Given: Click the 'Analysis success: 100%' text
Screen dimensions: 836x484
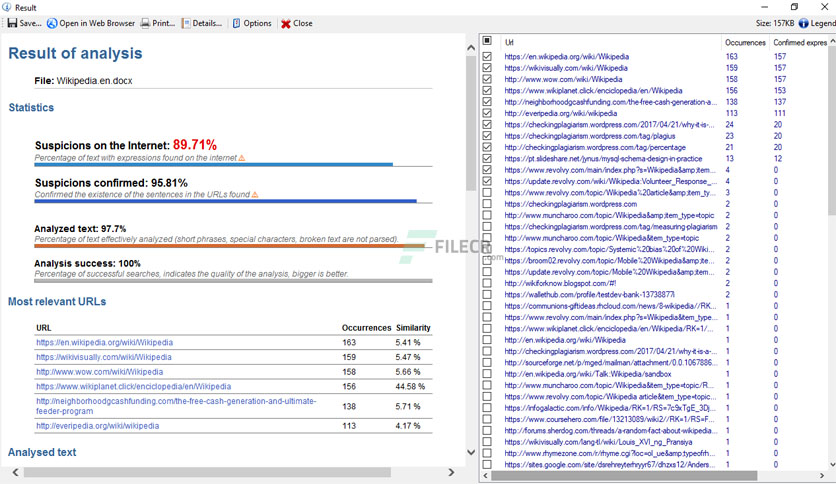Looking at the screenshot, I should (87, 263).
